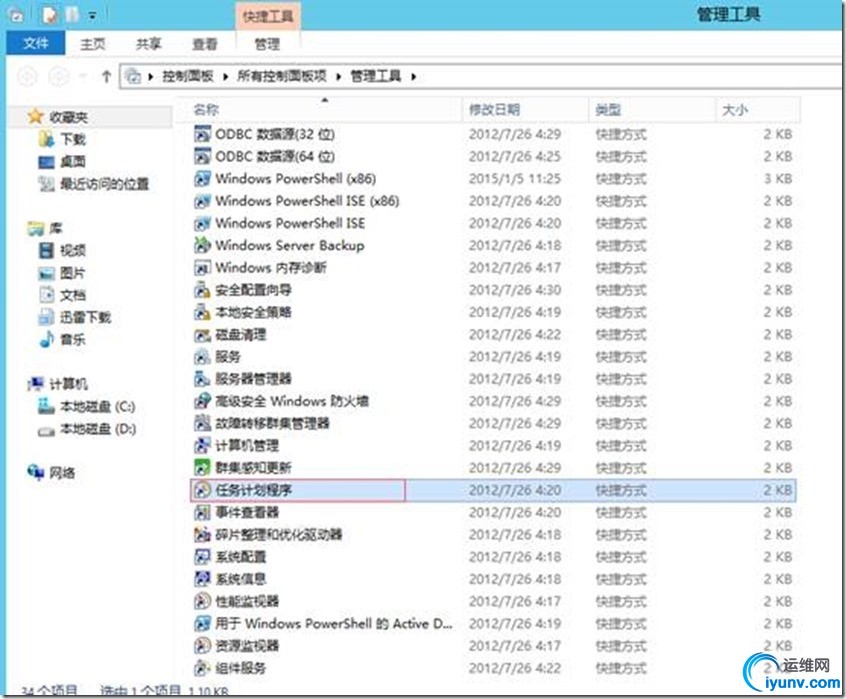Viewport: 846px width, 699px height.
Task: Select the Windows PowerShell ISE (x86) icon
Action: point(202,201)
